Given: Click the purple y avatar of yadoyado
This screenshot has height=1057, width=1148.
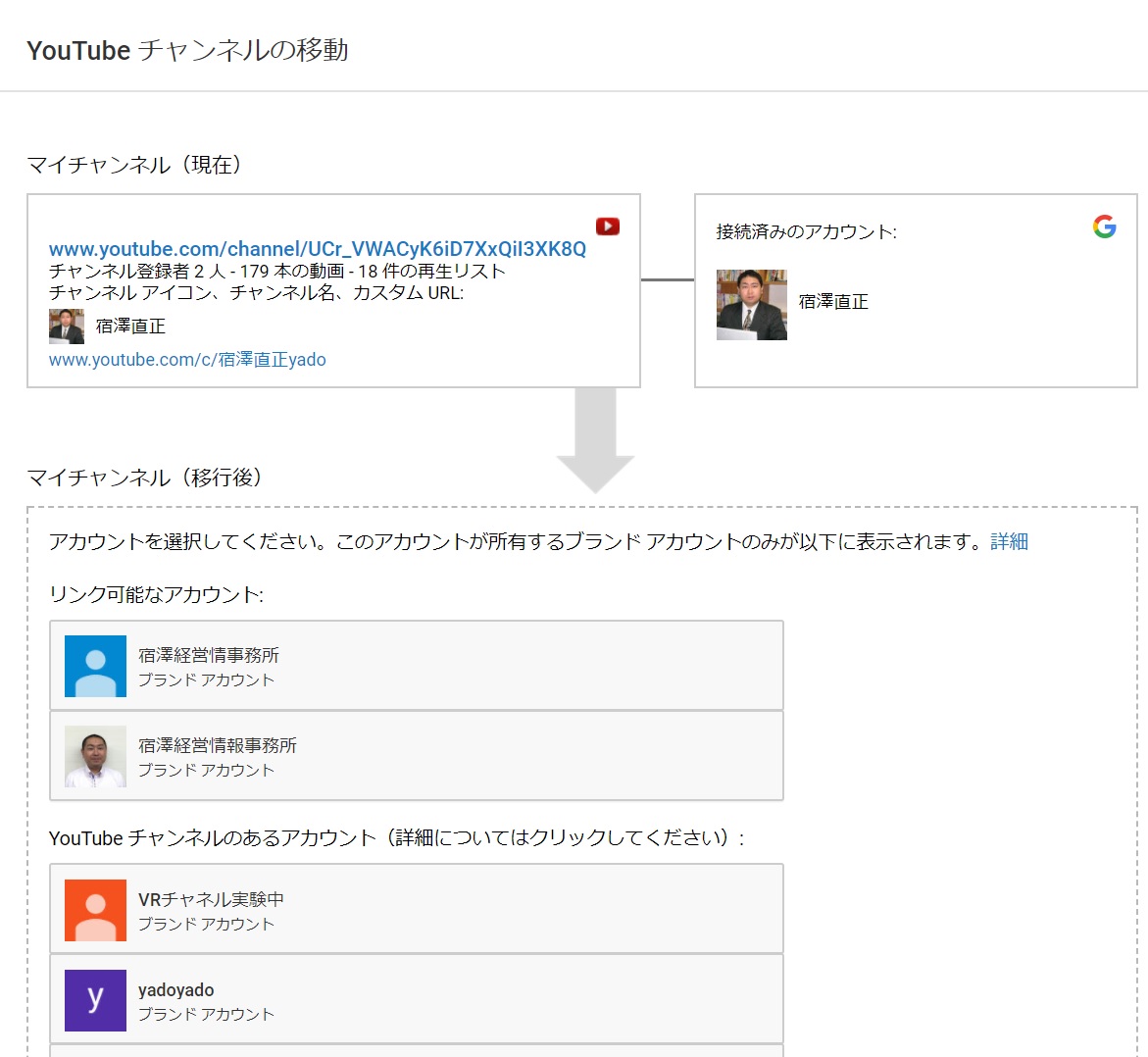Looking at the screenshot, I should click(x=95, y=1000).
